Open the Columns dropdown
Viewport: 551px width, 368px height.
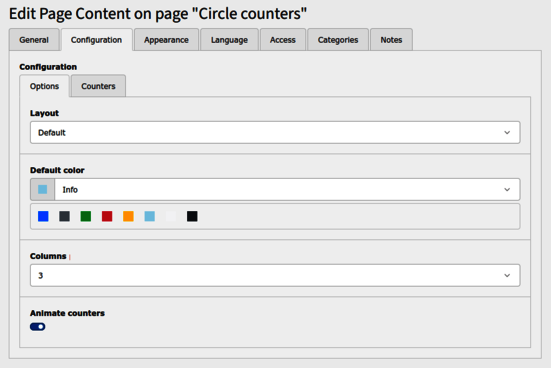(275, 275)
